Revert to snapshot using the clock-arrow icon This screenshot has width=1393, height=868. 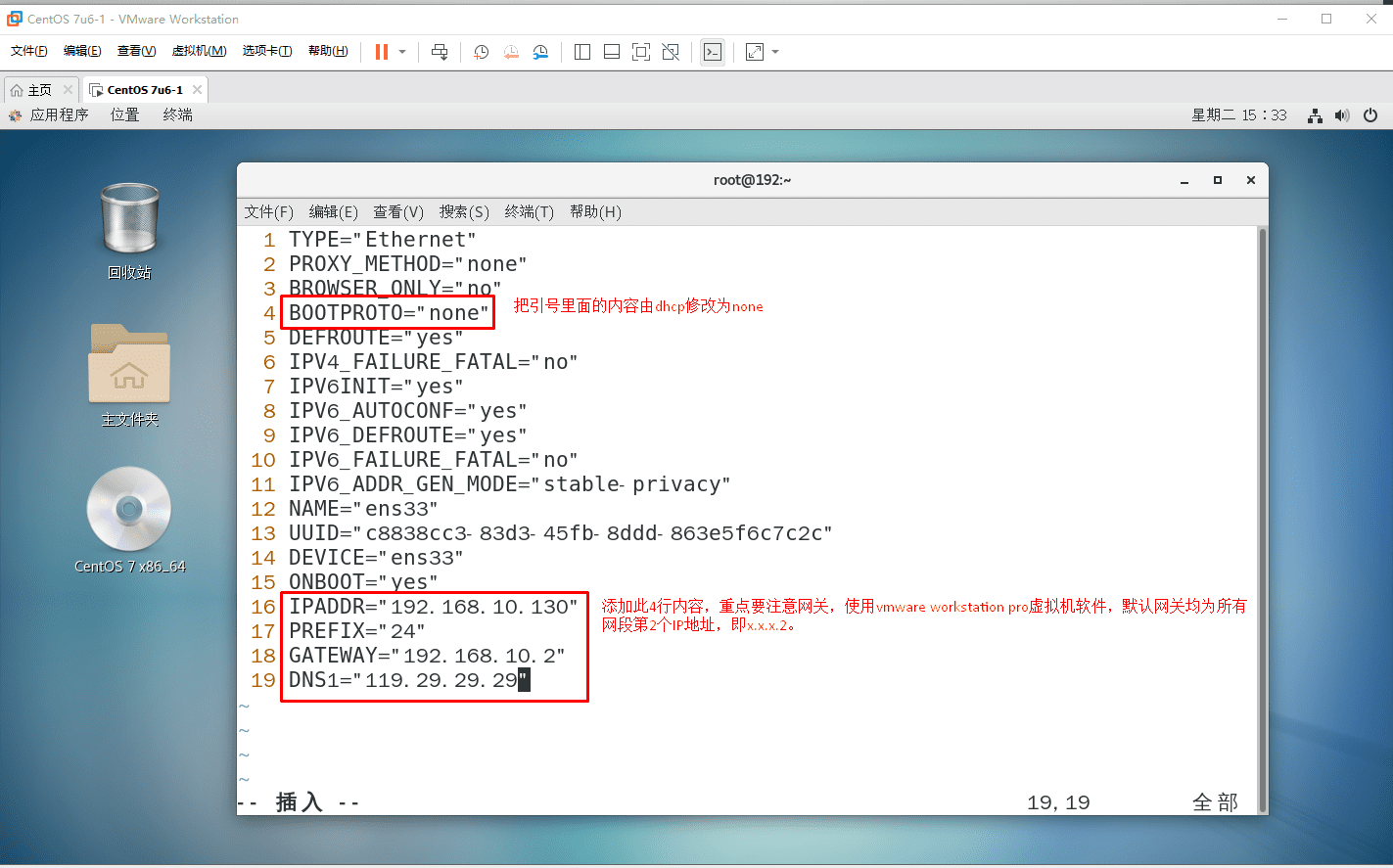(x=511, y=52)
